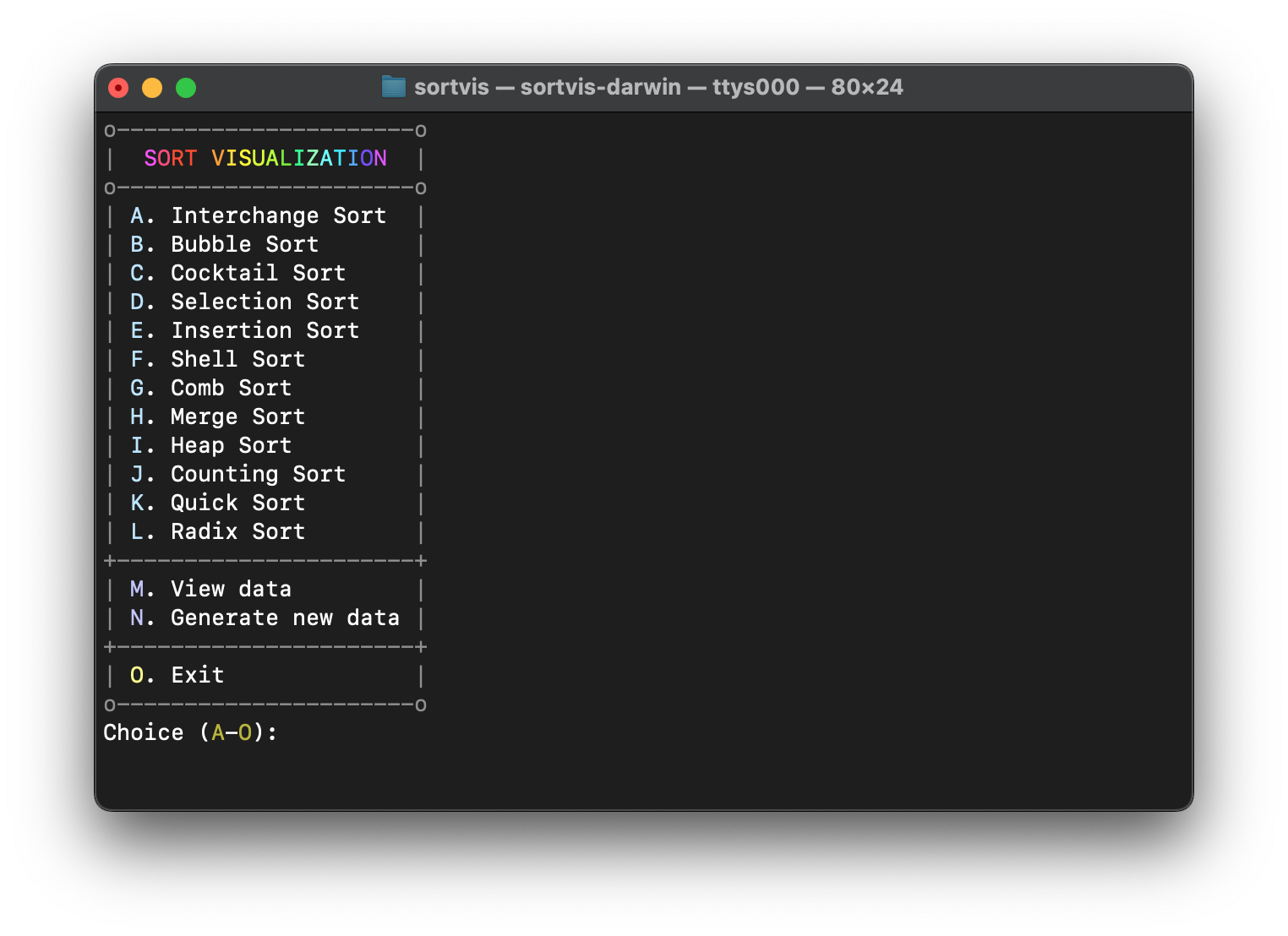Image resolution: width=1288 pixels, height=936 pixels.
Task: Select 'C. Cocktail Sort' menu line
Action: 237,274
